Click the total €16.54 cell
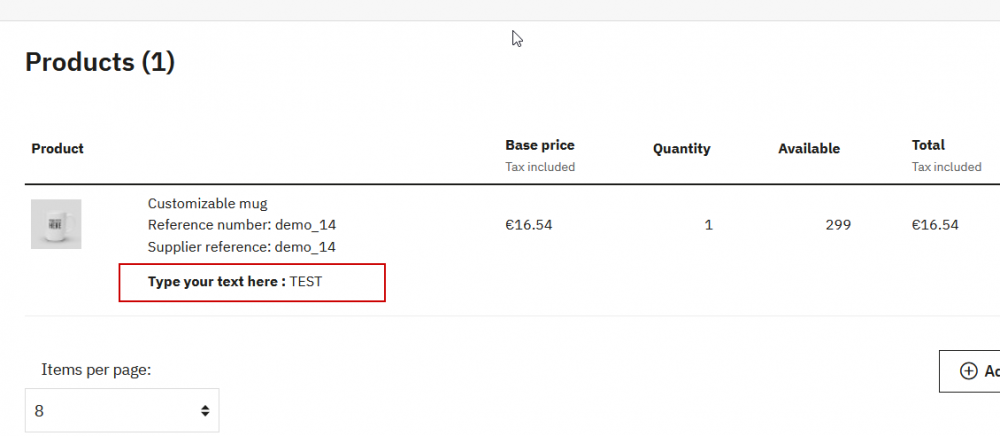1000x436 pixels. [935, 225]
